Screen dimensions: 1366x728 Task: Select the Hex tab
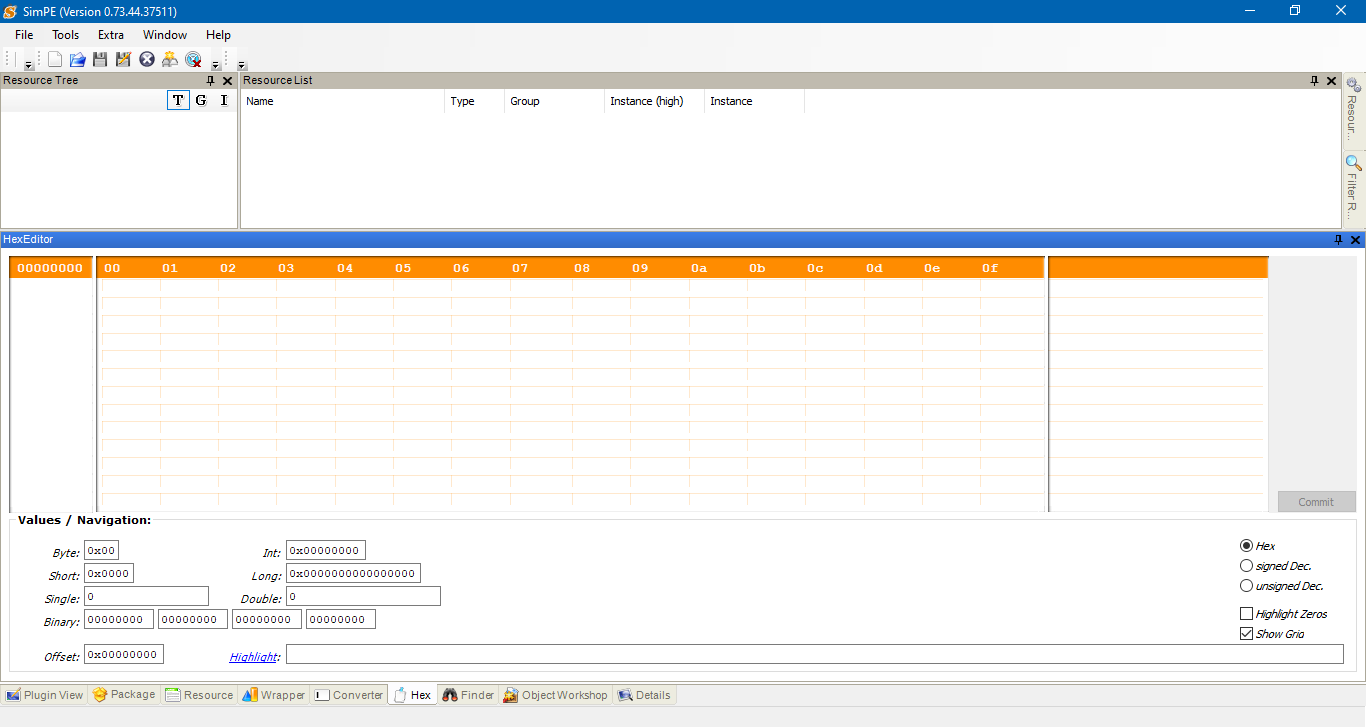tap(413, 695)
